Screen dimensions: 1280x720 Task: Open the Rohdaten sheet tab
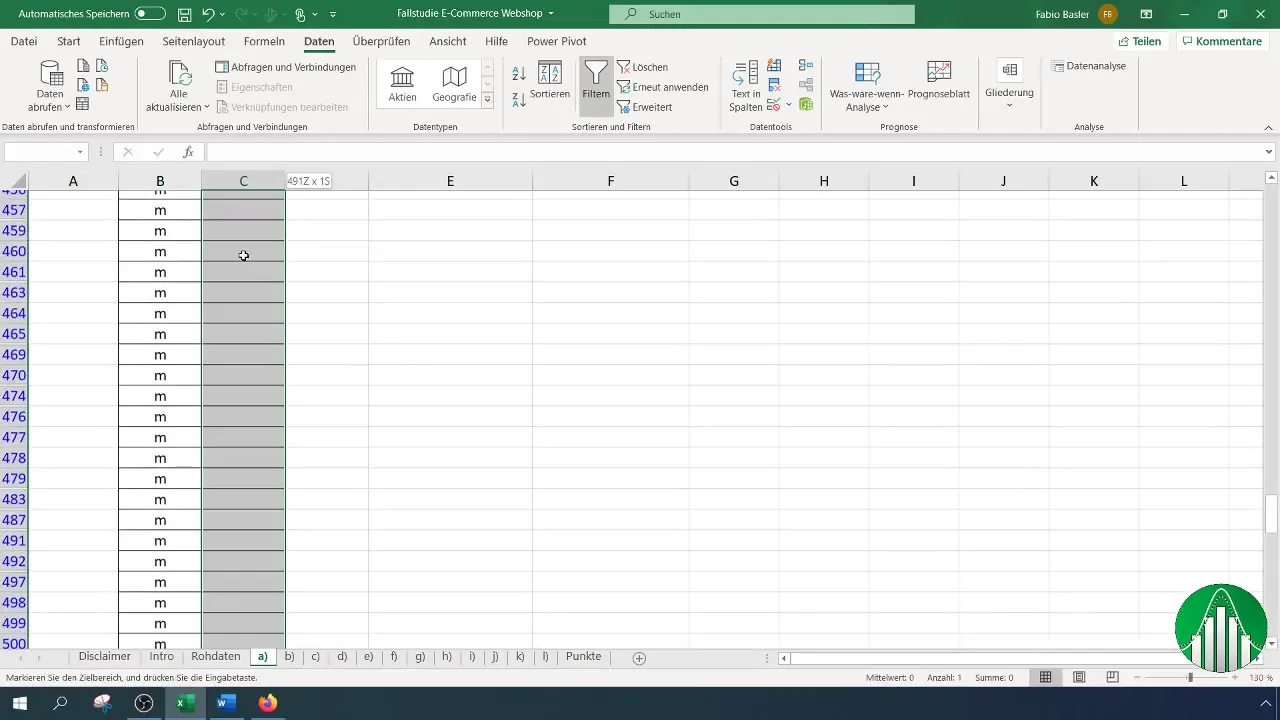[x=215, y=657]
